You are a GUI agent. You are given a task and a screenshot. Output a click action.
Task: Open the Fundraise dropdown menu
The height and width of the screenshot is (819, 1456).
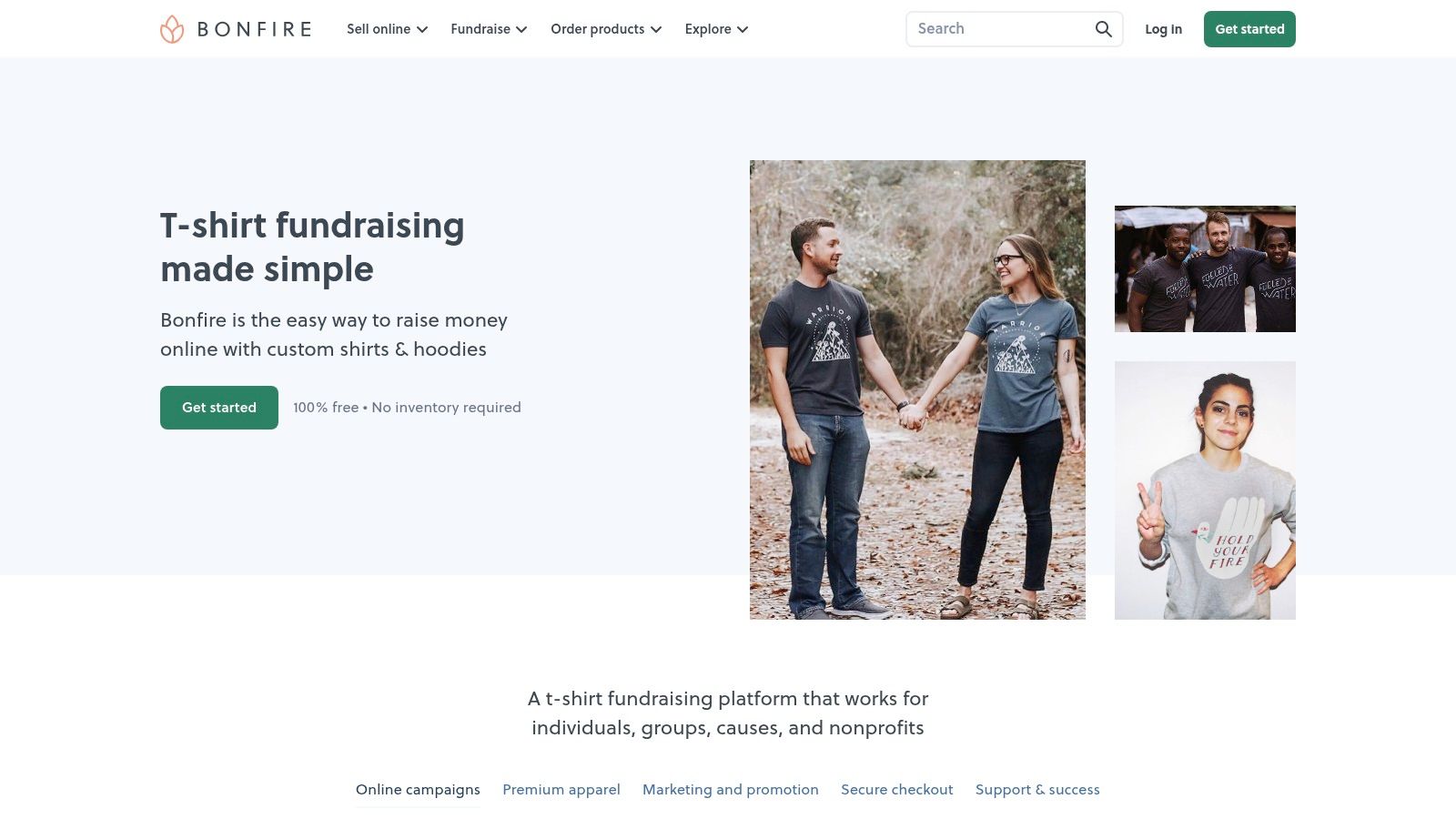click(489, 29)
